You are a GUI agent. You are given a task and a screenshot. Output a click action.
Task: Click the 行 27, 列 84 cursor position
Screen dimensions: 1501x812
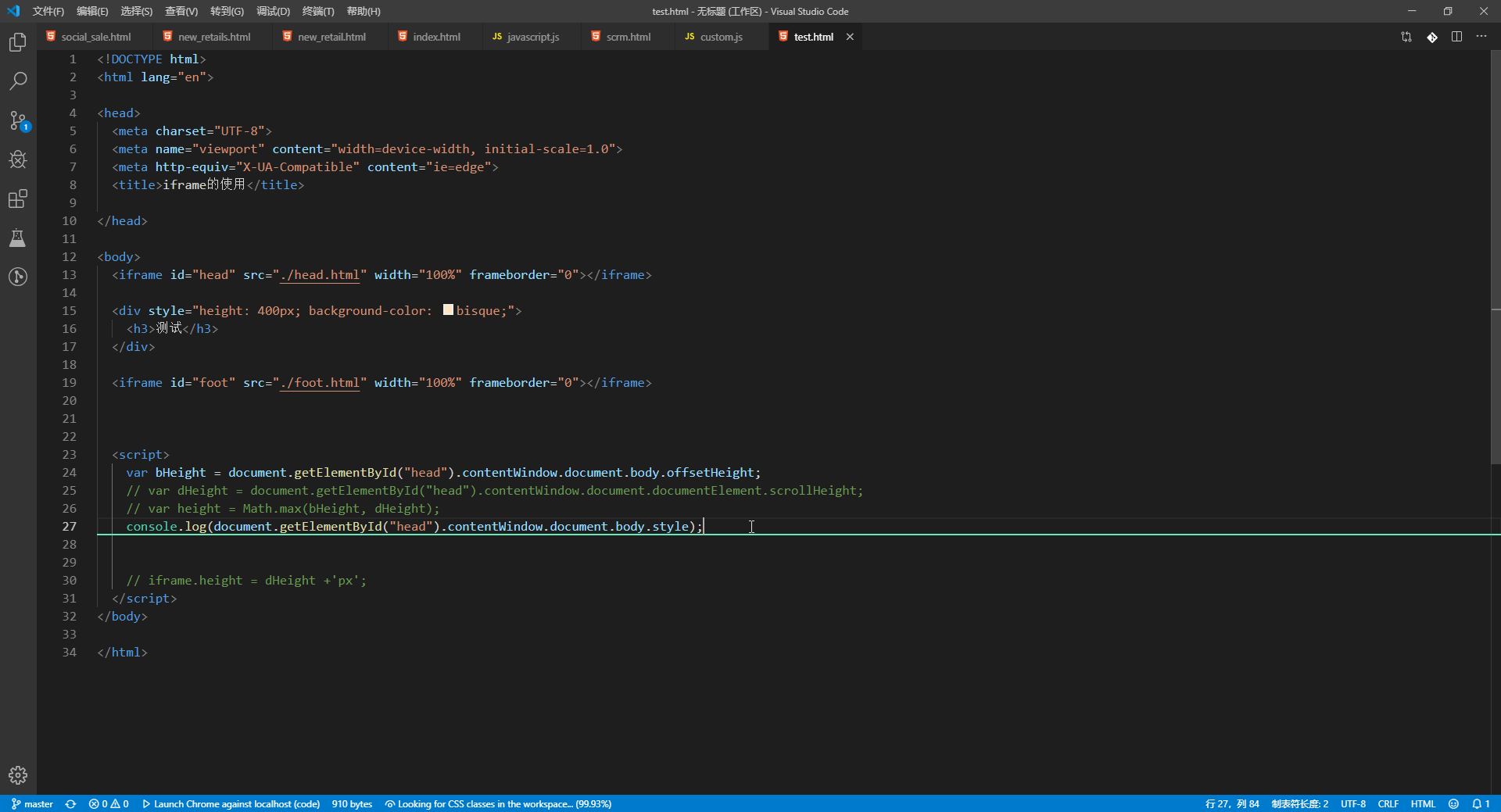coord(1232,803)
